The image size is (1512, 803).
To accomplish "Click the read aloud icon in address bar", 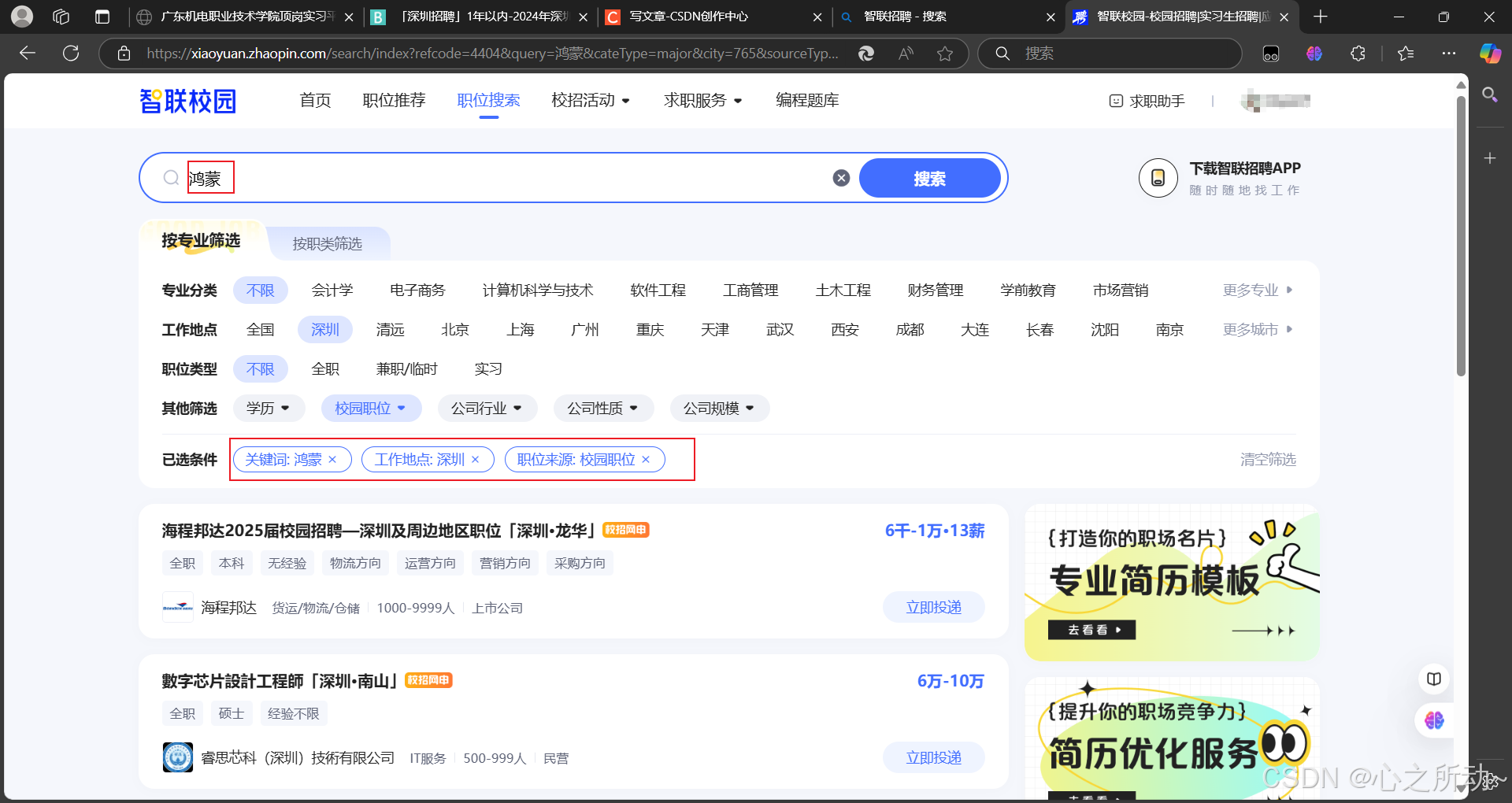I will (906, 53).
